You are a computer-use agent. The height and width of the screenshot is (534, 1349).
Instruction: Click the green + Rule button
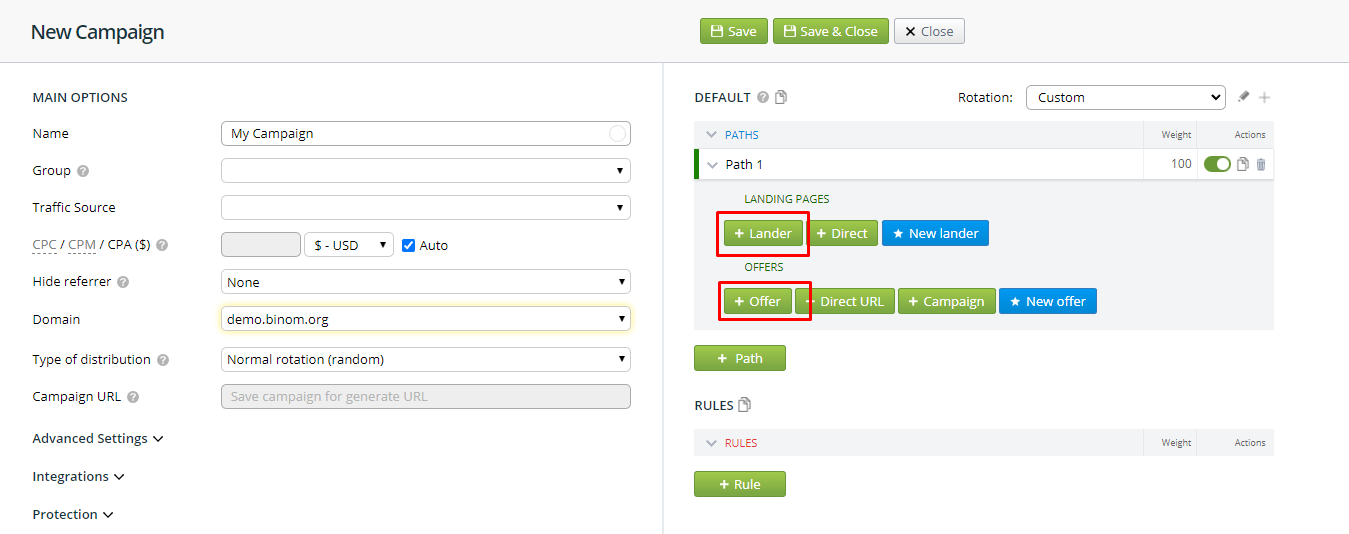(x=739, y=484)
